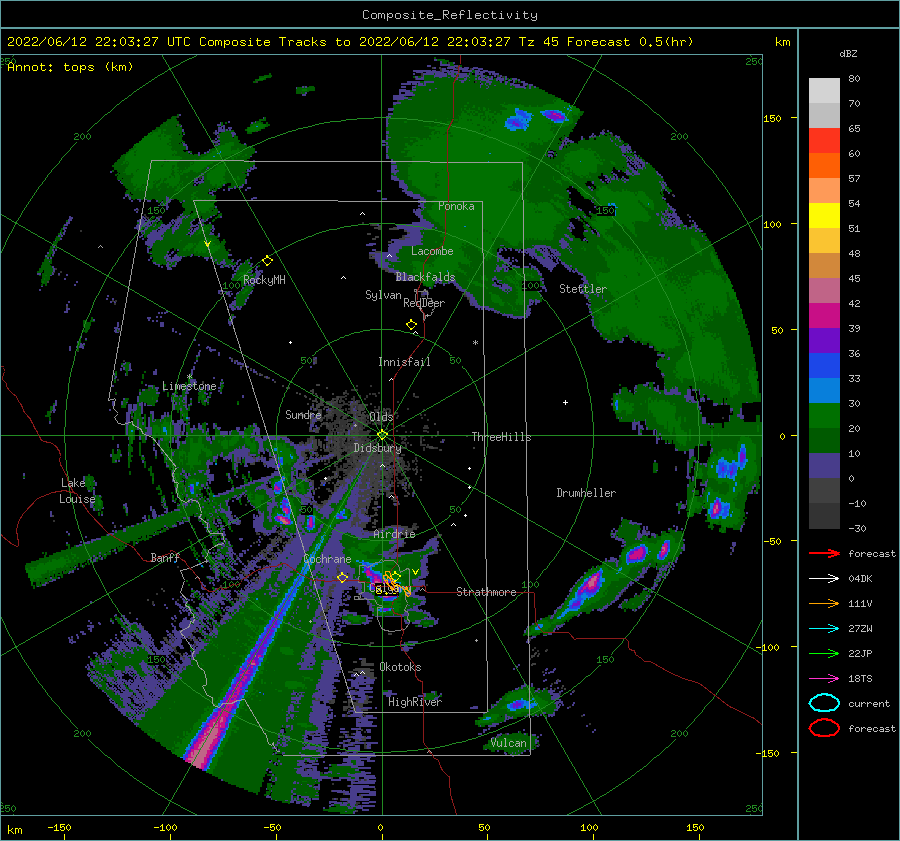Click the white plus marker east of ThreeHills
Image resolution: width=900 pixels, height=841 pixels.
coord(565,402)
